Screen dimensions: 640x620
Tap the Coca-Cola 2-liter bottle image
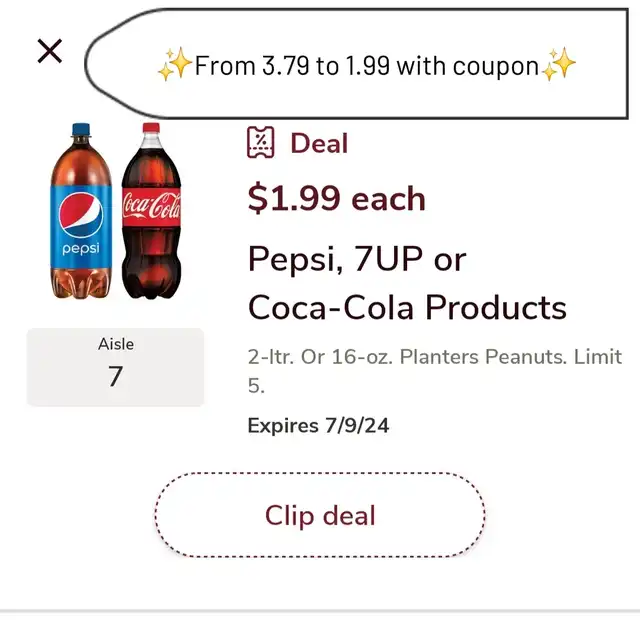[151, 210]
